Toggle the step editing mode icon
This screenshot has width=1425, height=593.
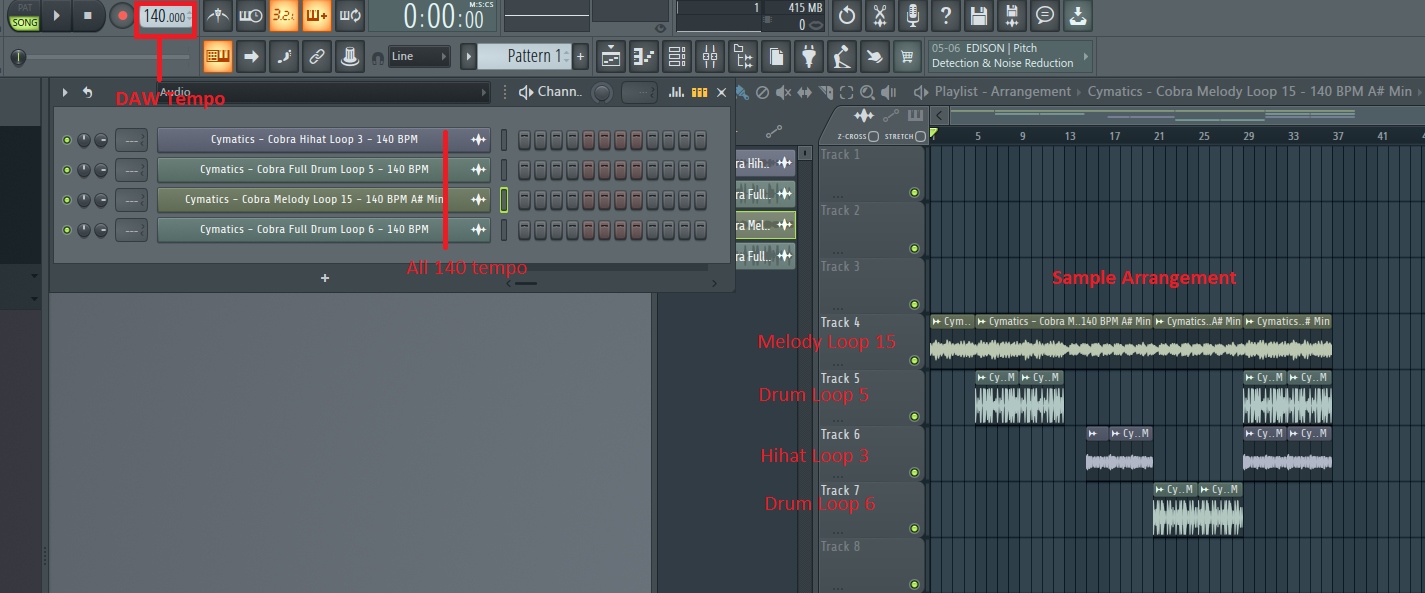click(x=284, y=56)
